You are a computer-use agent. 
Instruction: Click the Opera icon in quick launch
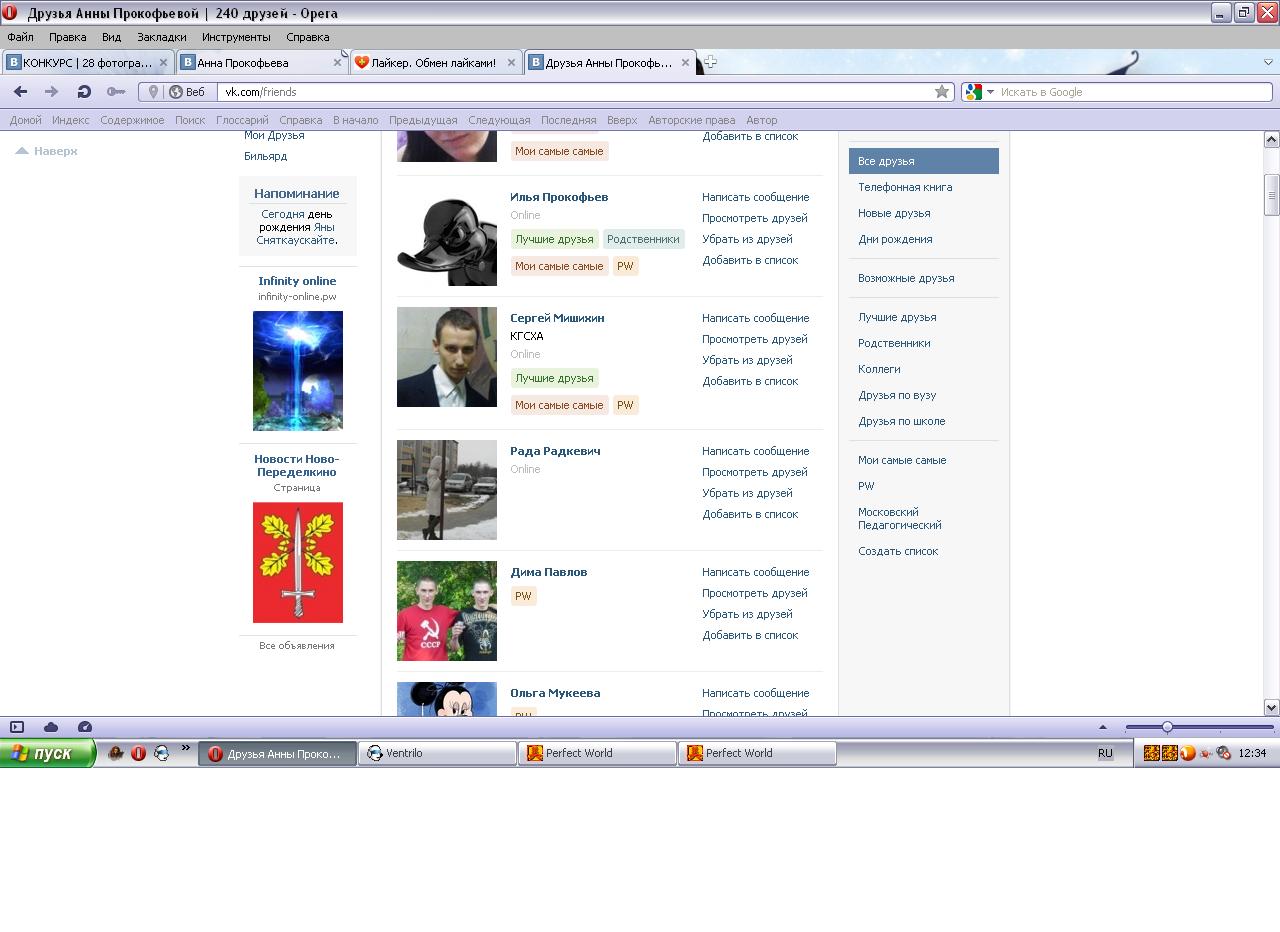138,753
